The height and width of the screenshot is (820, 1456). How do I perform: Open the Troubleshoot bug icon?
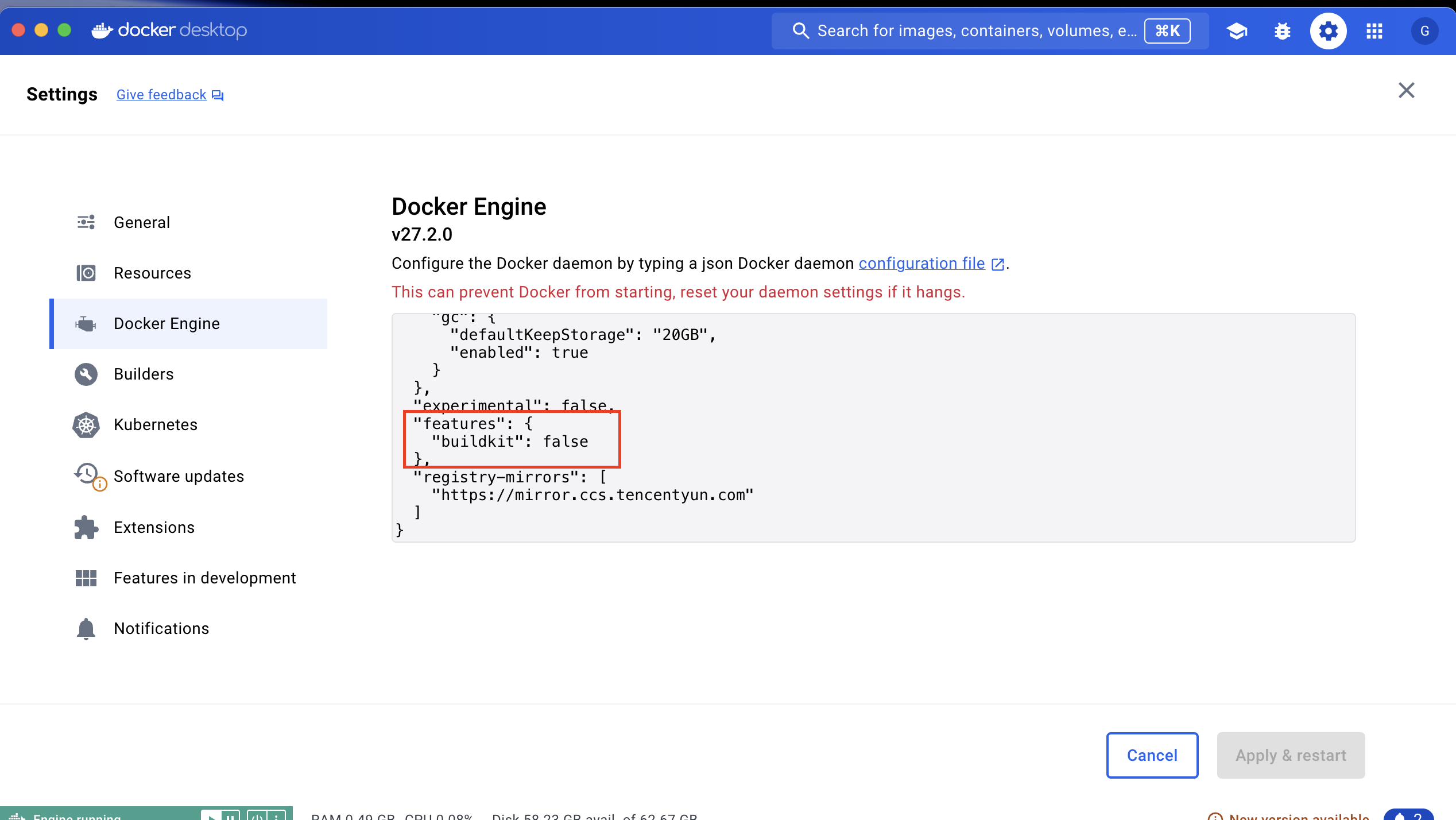point(1283,31)
